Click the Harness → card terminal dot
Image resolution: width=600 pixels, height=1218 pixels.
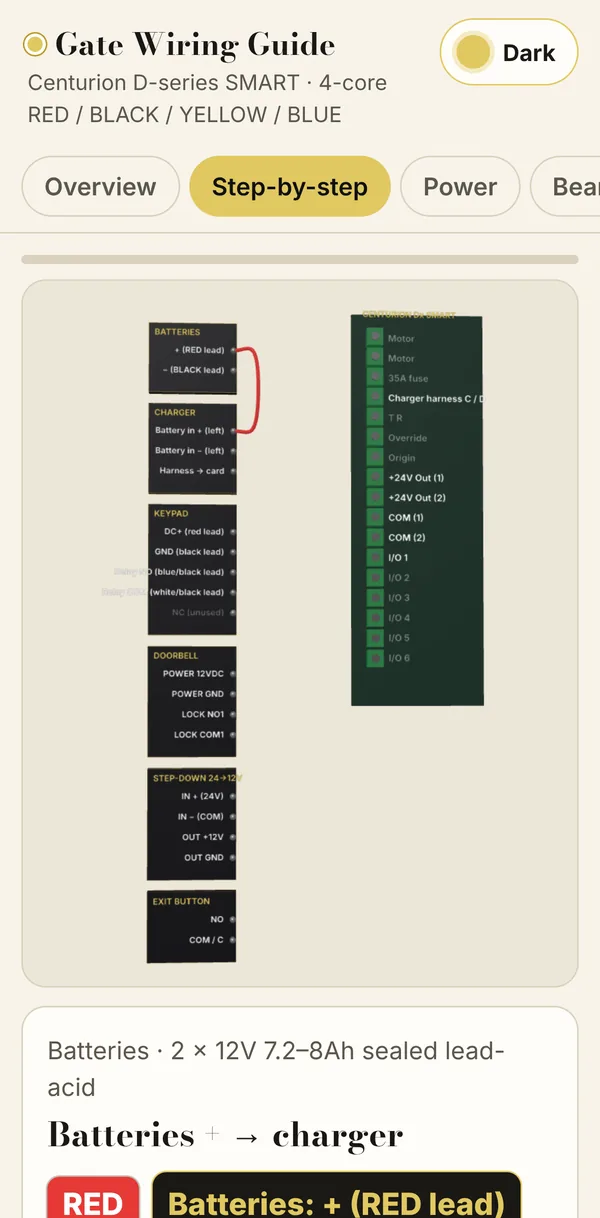point(233,471)
